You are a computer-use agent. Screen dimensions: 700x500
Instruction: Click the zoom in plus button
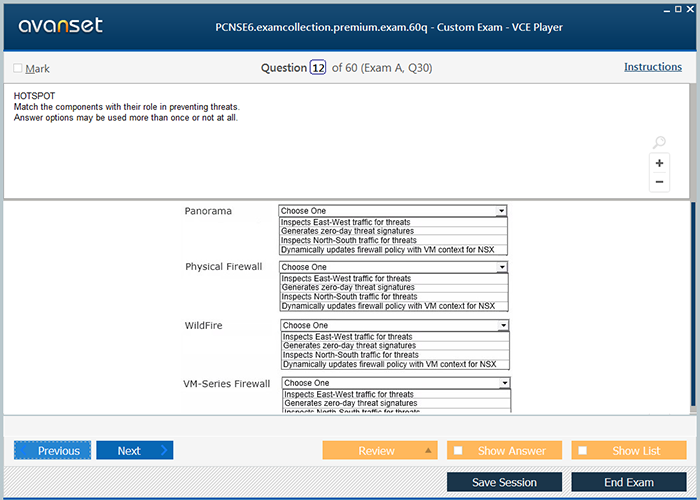pos(659,163)
